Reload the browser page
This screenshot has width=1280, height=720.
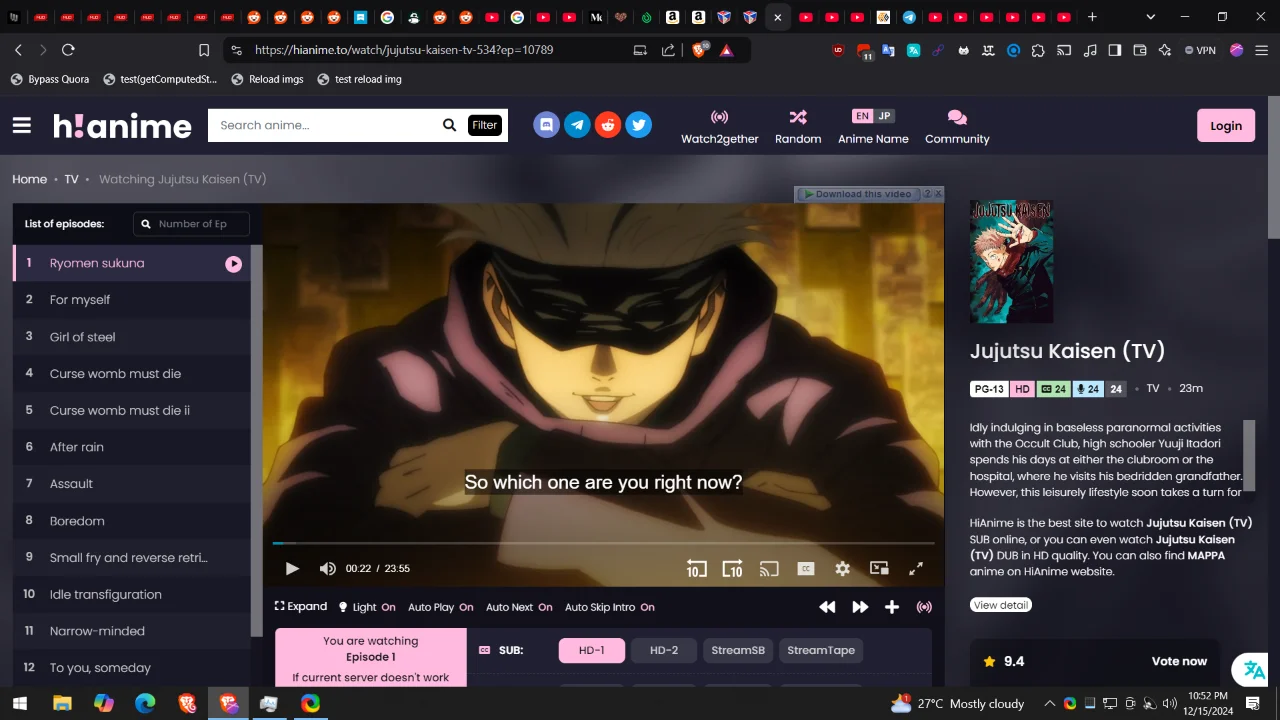tap(68, 50)
